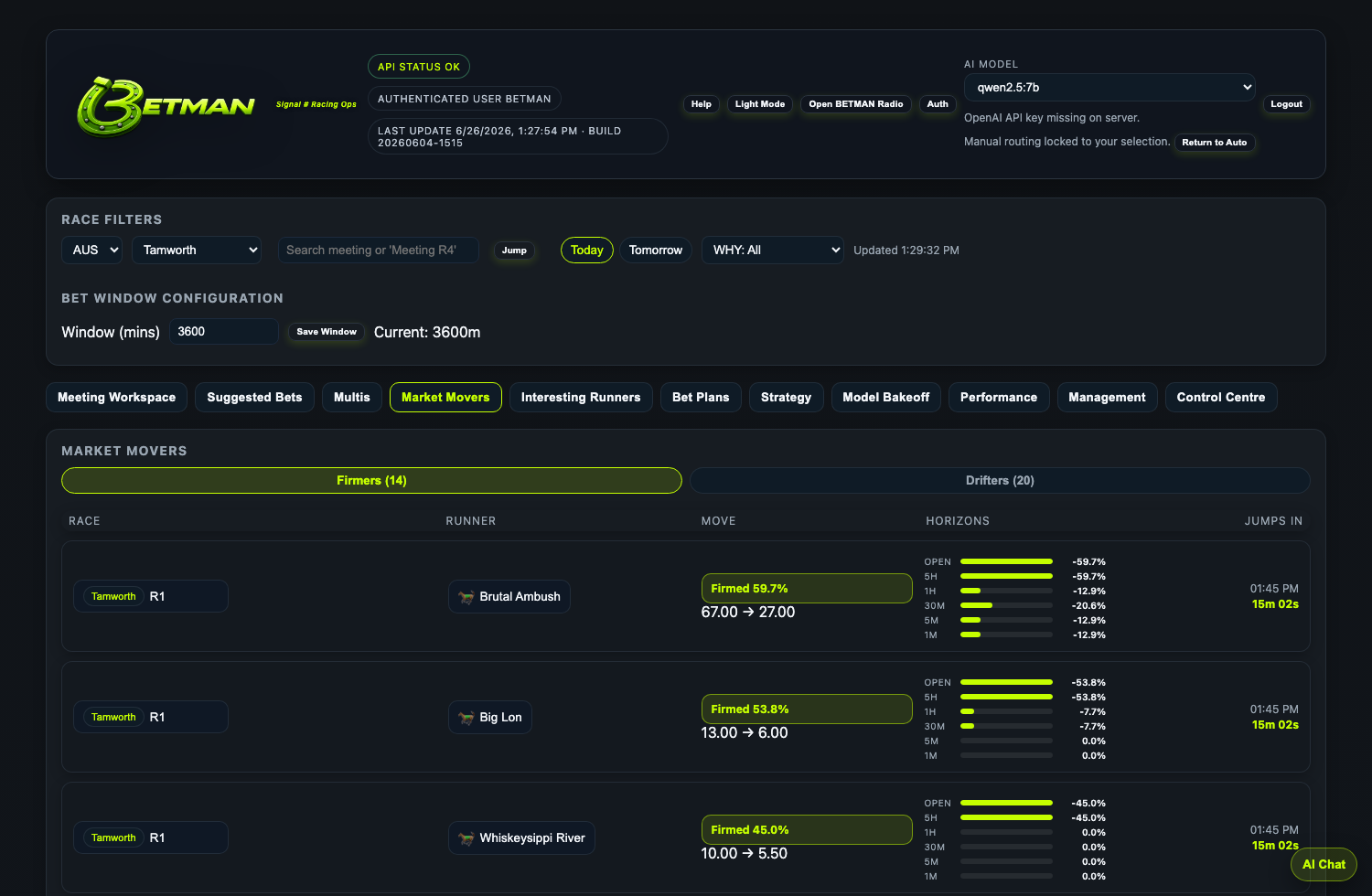Click the AUTHENTICATED USER BETMAN badge
Viewport: 1372px width, 896px height.
(465, 99)
